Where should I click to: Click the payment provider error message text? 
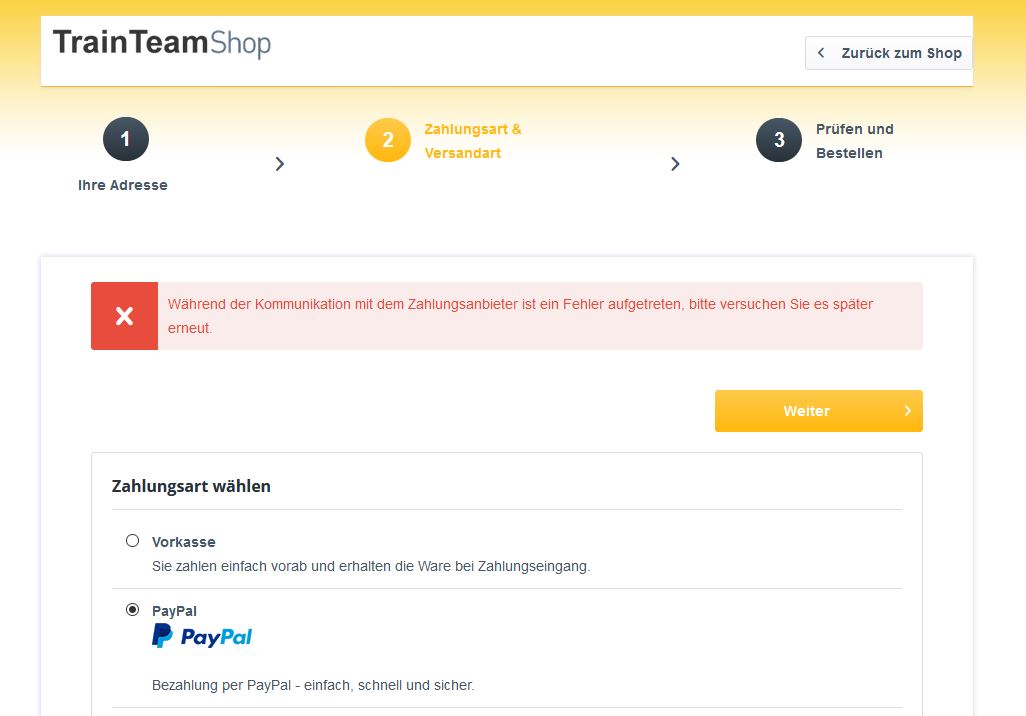(520, 316)
